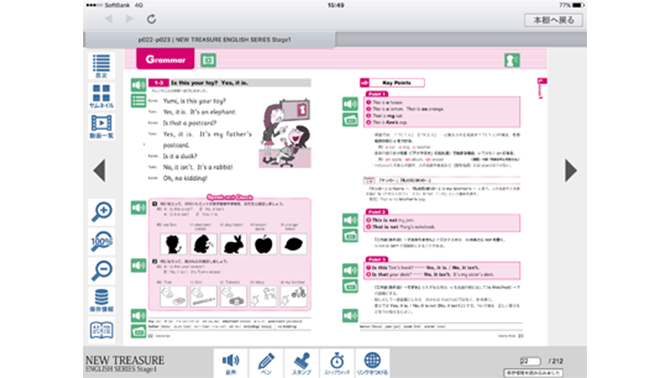Click the Grammar heading label
Viewport: 670px width, 378px height.
click(165, 59)
